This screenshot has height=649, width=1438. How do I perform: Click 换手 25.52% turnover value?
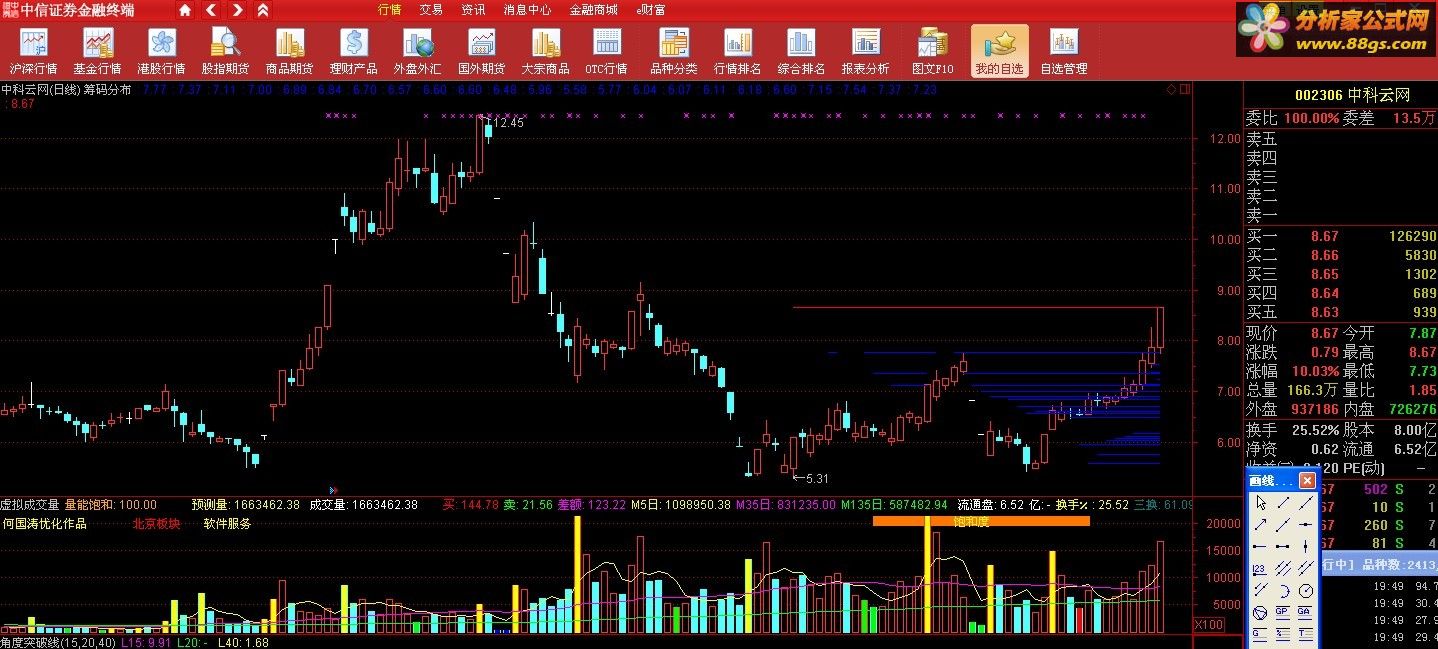point(1315,429)
